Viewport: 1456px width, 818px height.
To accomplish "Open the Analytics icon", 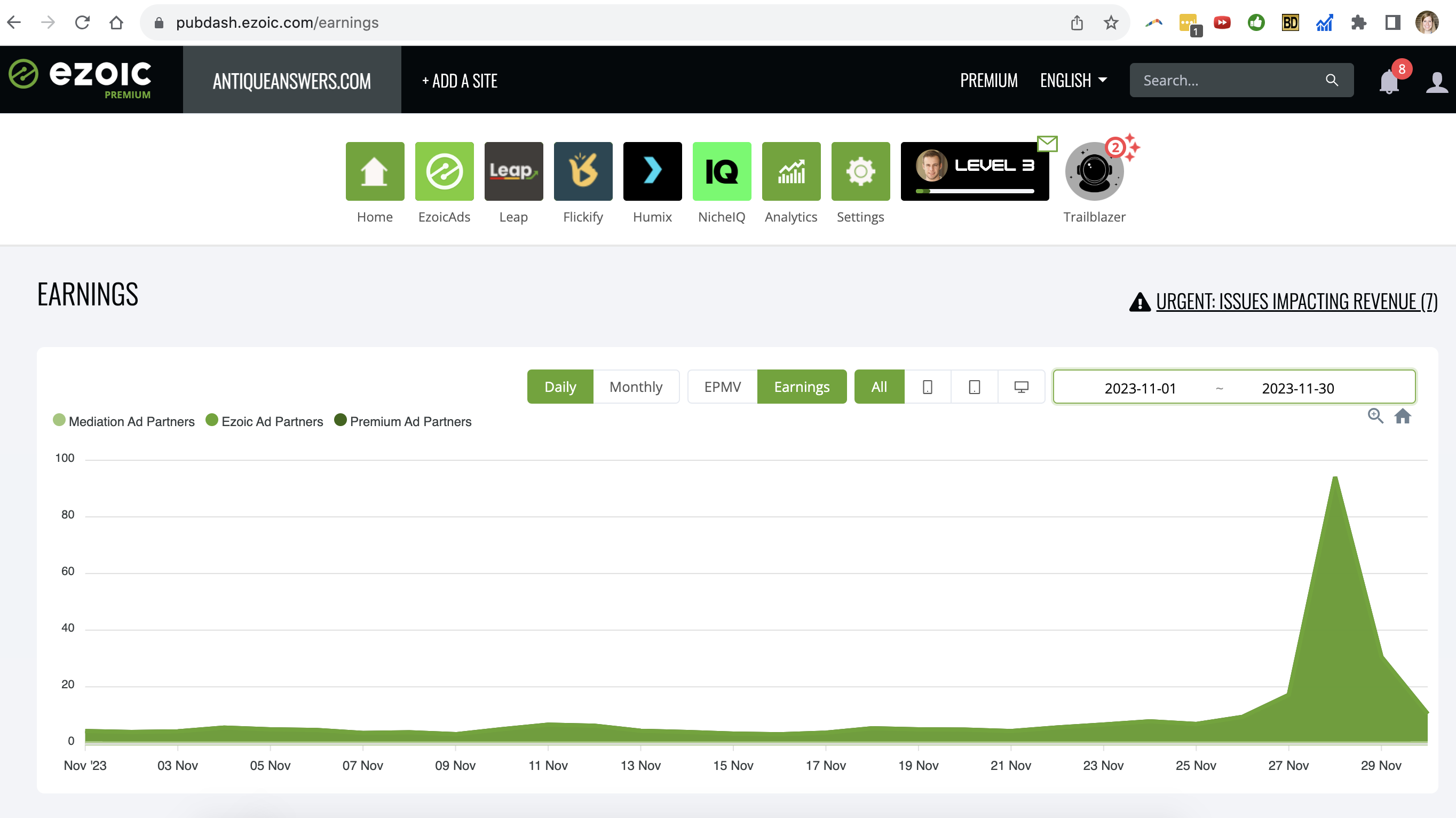I will tap(791, 171).
